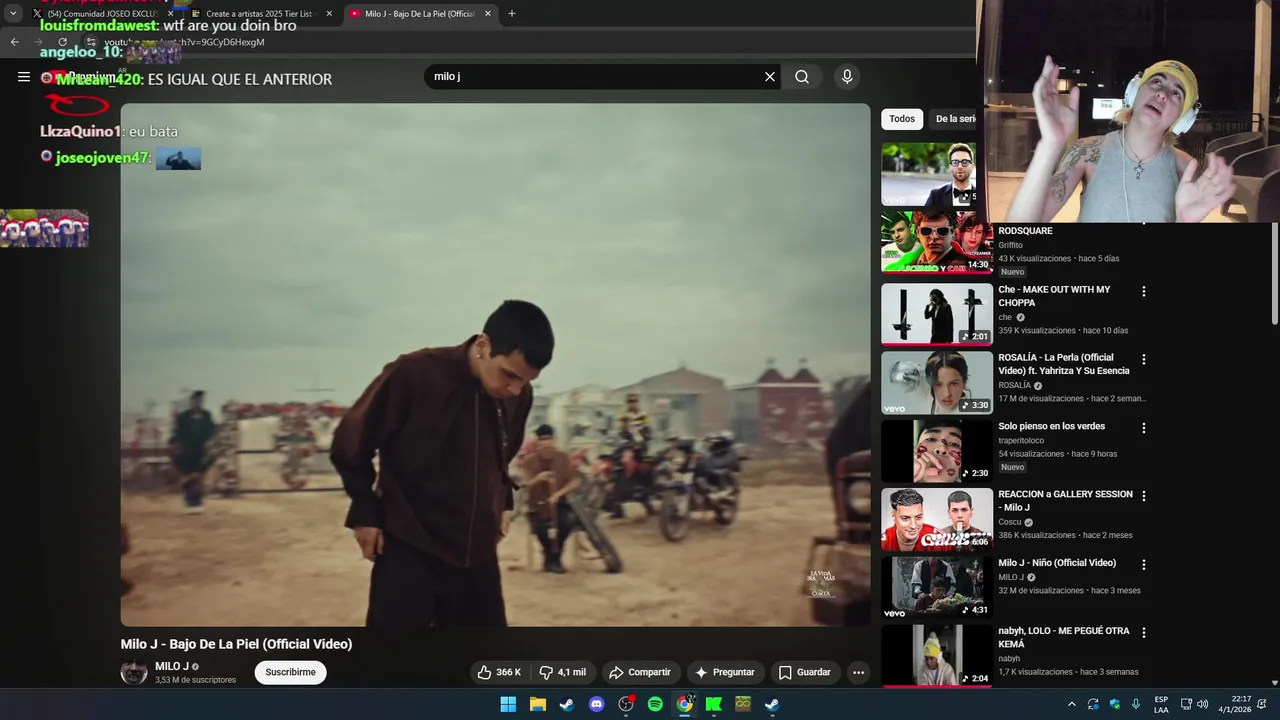This screenshot has width=1280, height=720.
Task: Select the De la serie filter chip
Action: click(954, 119)
